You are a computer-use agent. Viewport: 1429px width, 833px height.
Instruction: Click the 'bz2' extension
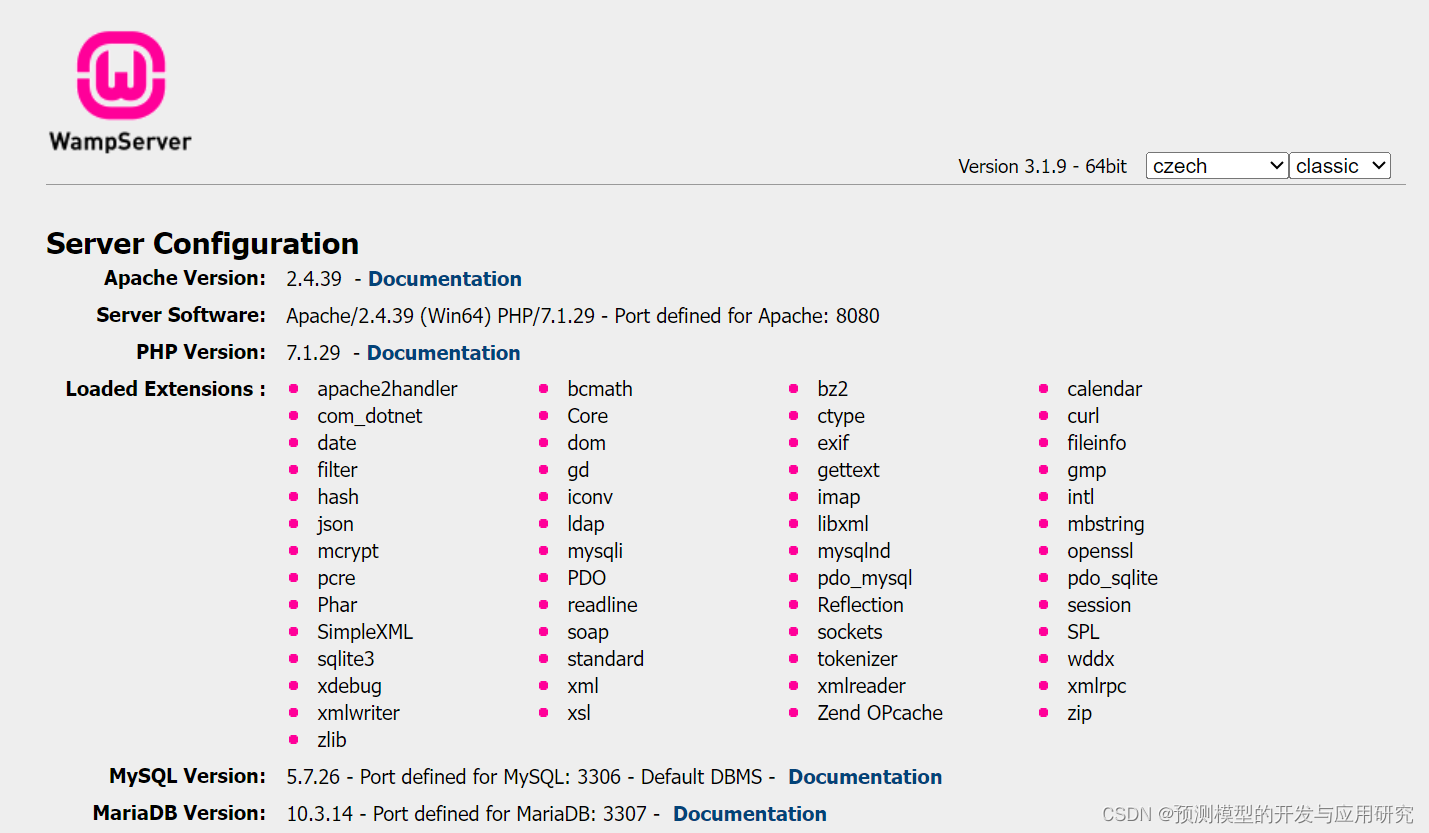pyautogui.click(x=832, y=389)
